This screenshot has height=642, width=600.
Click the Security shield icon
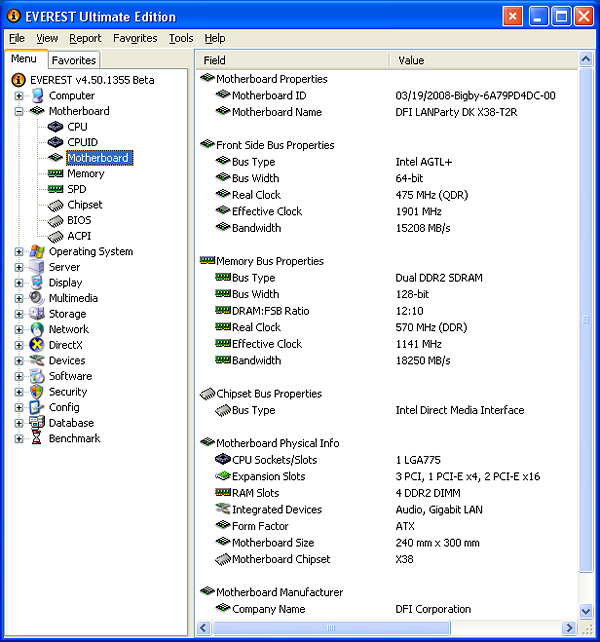[37, 392]
